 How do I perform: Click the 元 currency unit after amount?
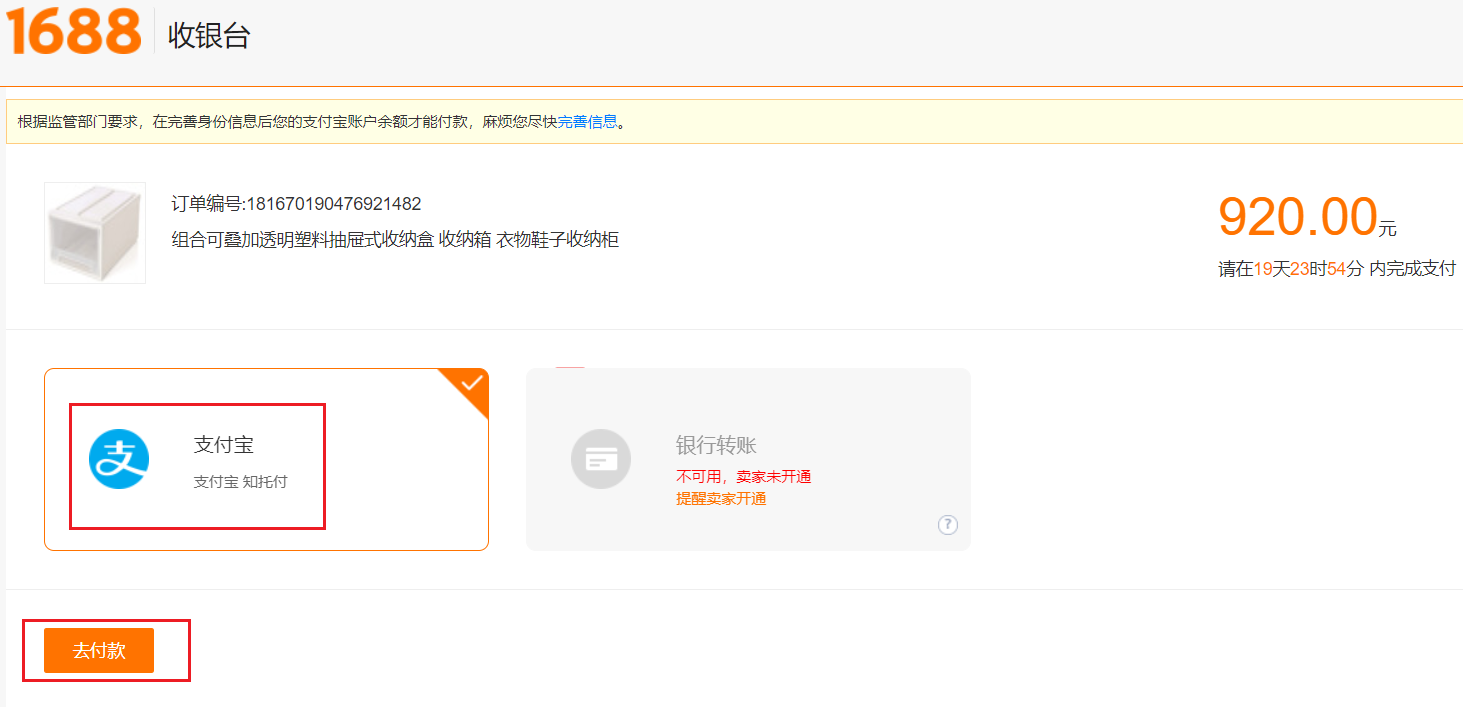tap(1387, 229)
